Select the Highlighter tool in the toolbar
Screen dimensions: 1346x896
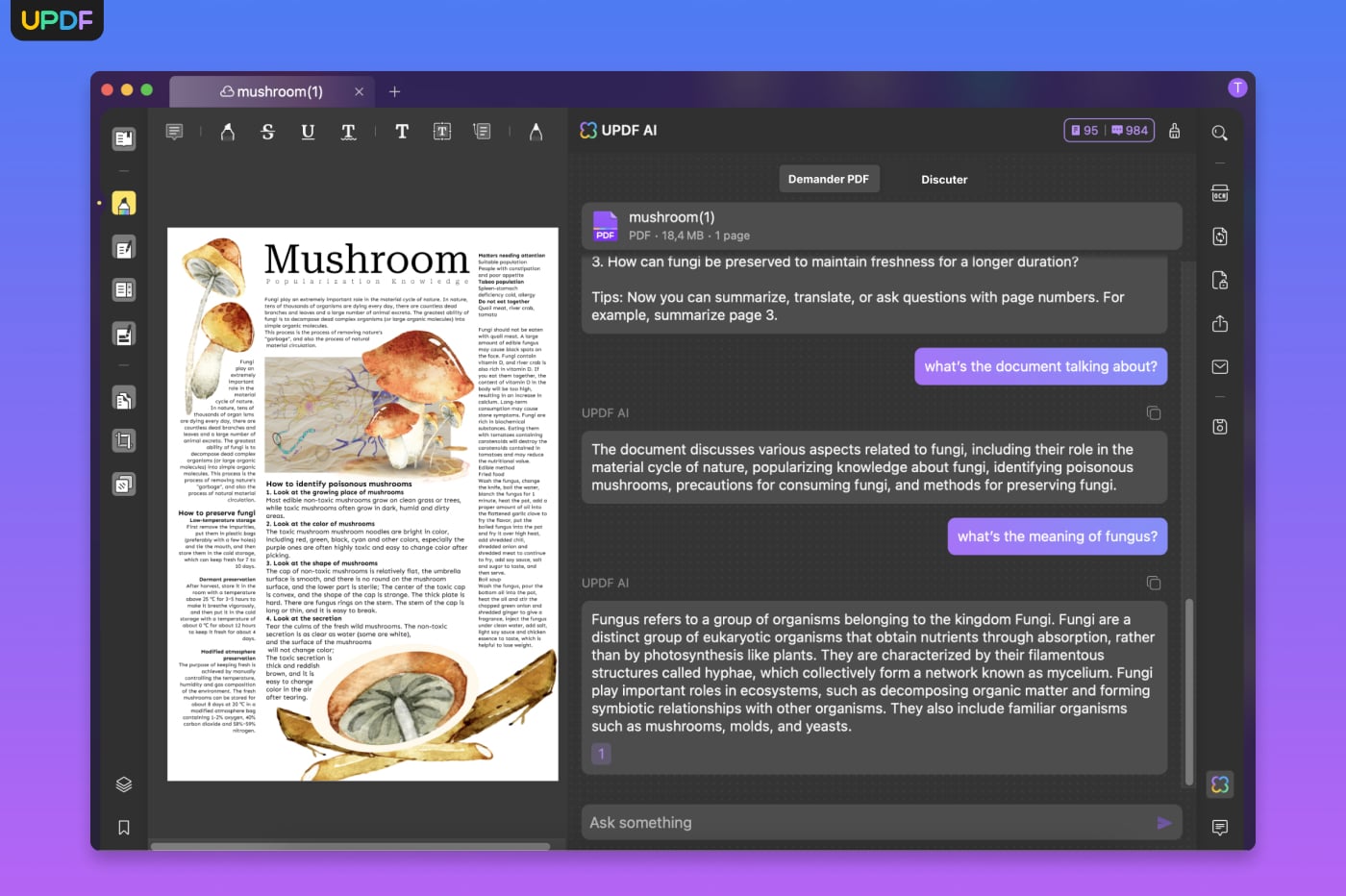coord(228,132)
